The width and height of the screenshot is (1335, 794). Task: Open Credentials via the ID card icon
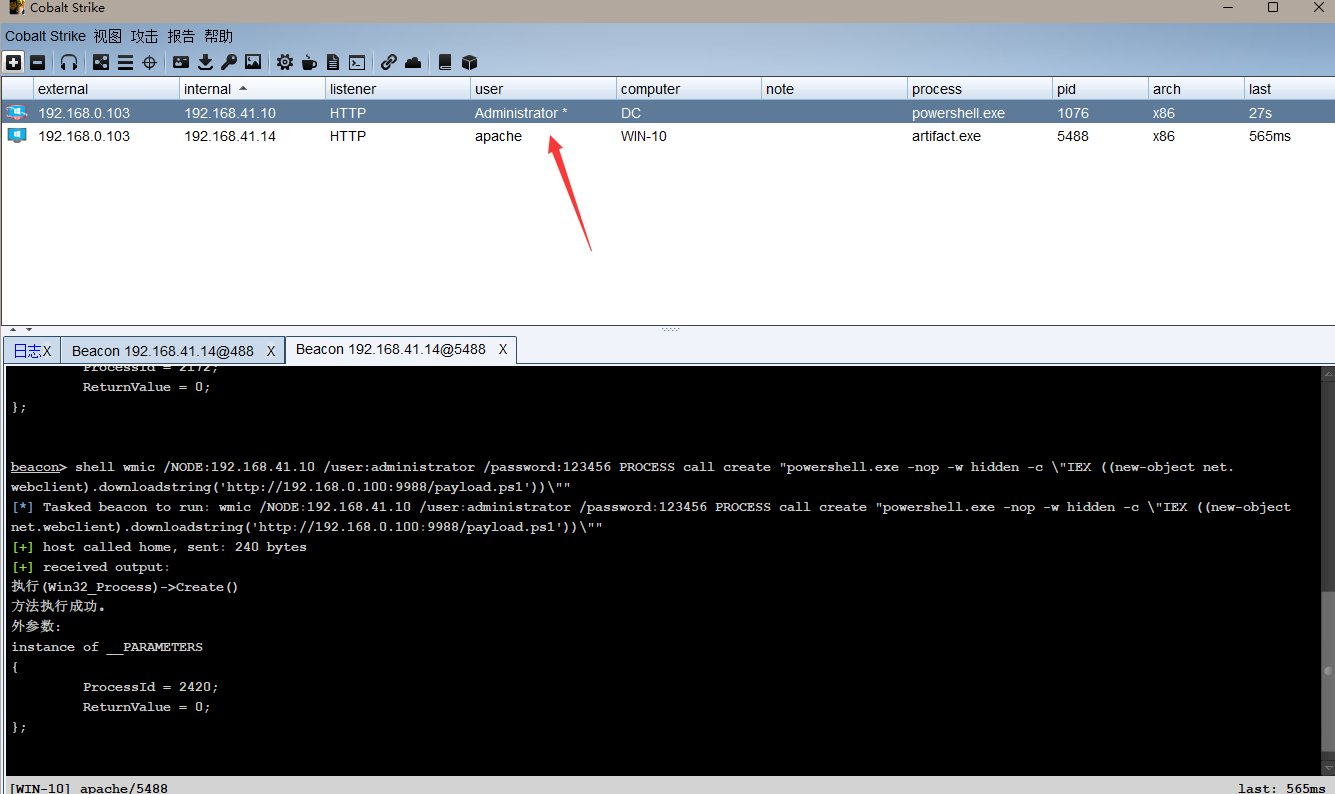click(x=181, y=62)
